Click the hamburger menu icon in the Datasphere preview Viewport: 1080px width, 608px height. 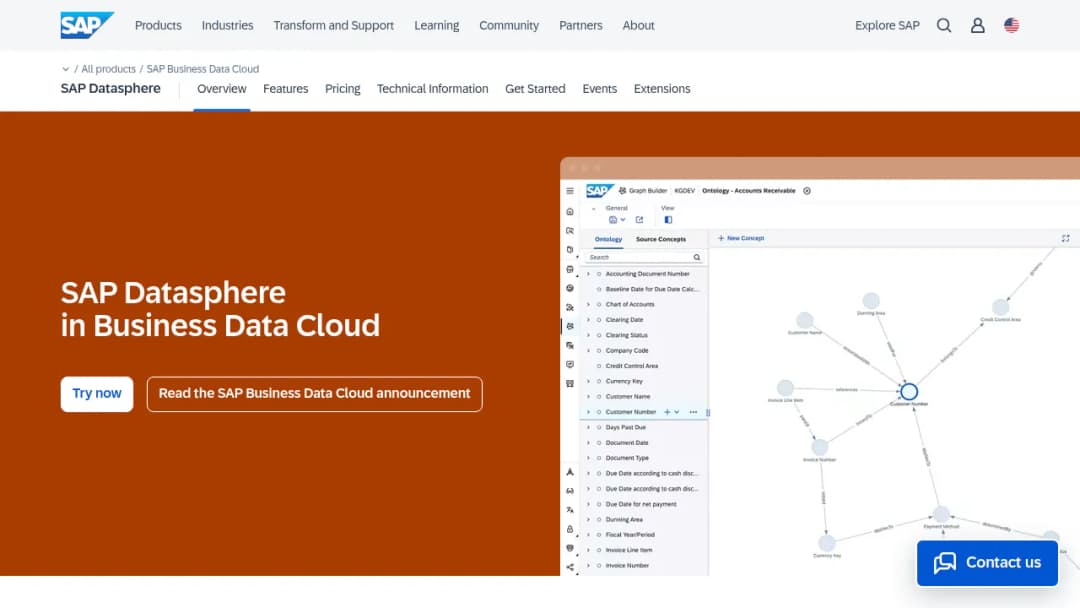570,191
